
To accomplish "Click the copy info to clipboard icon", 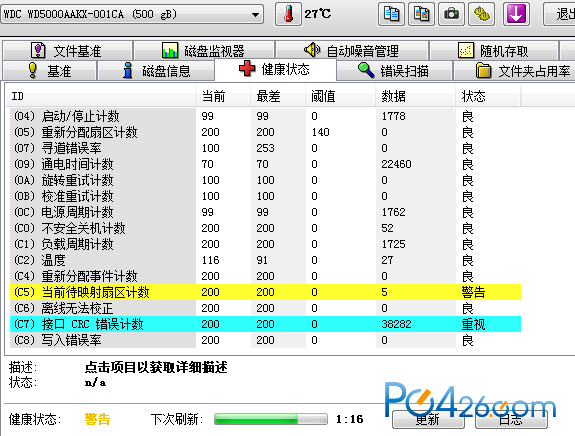I will 391,14.
